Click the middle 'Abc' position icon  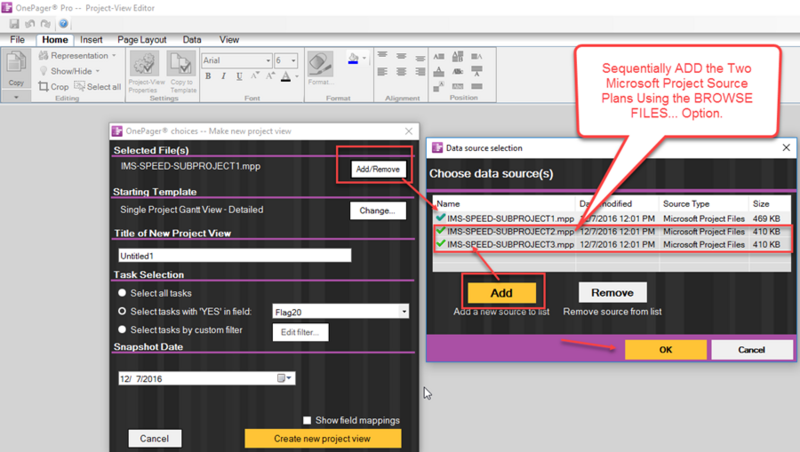coord(458,71)
